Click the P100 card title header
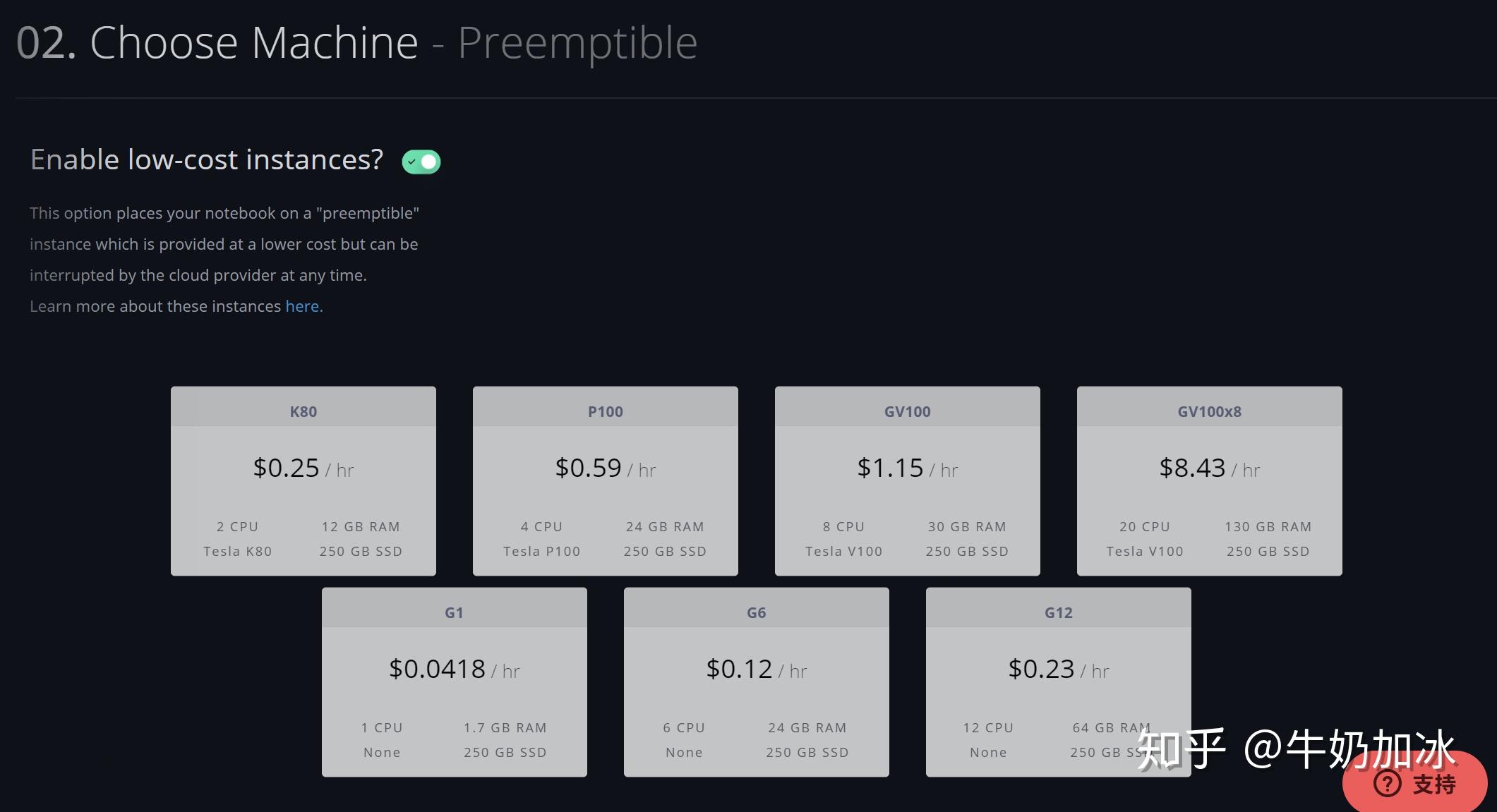This screenshot has width=1497, height=812. tap(606, 411)
